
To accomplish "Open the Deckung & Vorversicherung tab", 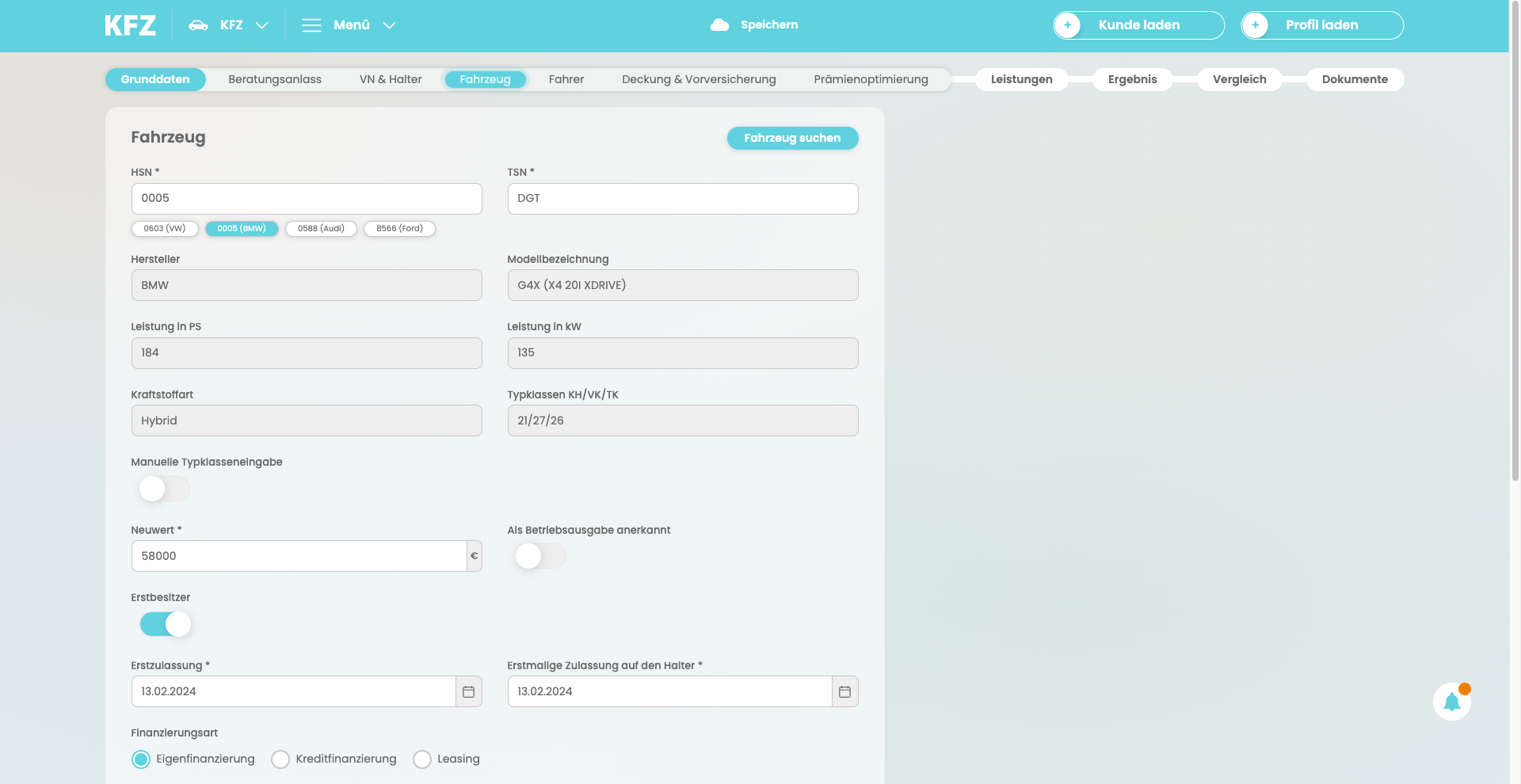I will point(699,79).
